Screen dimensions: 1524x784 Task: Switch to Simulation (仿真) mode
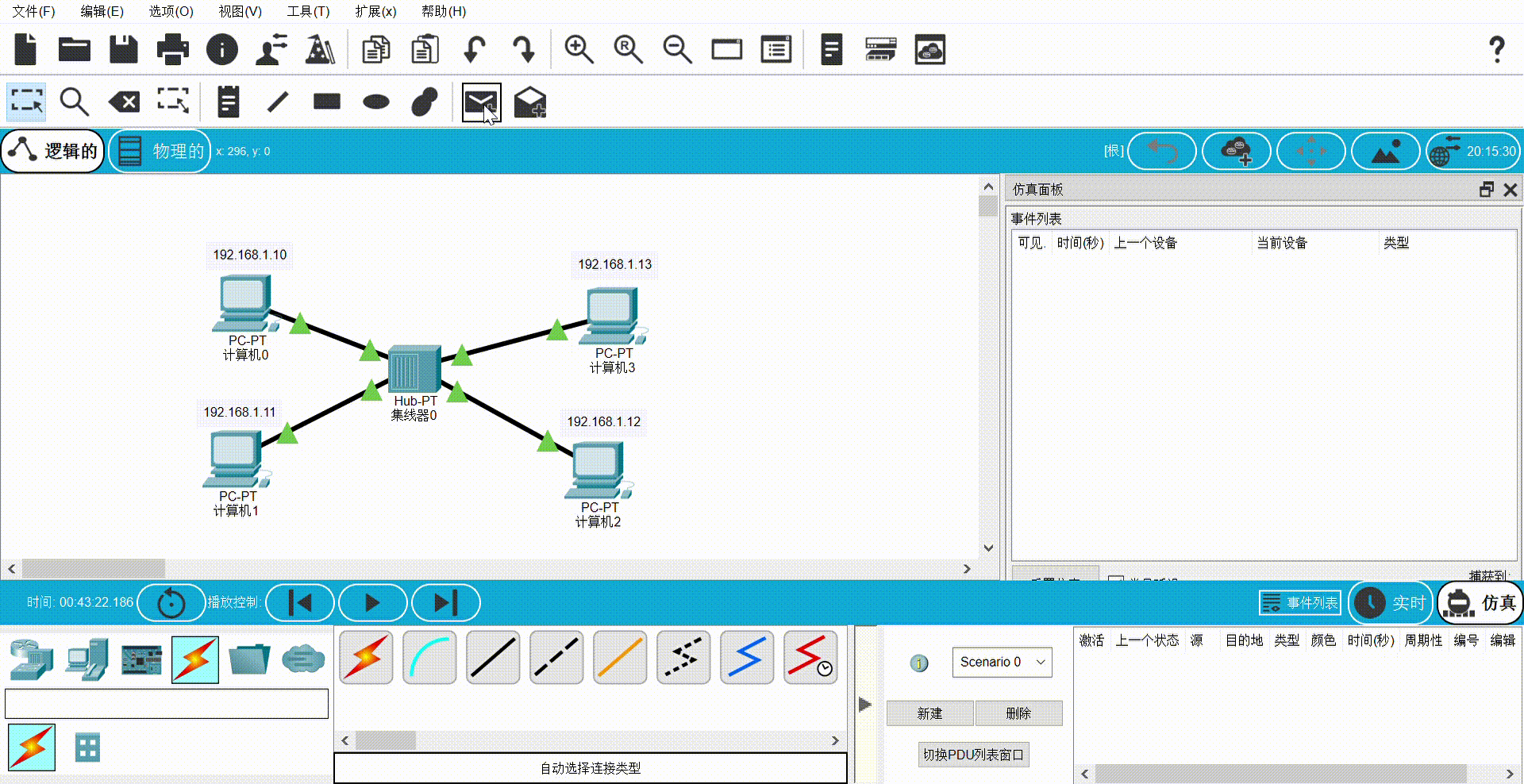click(1481, 603)
